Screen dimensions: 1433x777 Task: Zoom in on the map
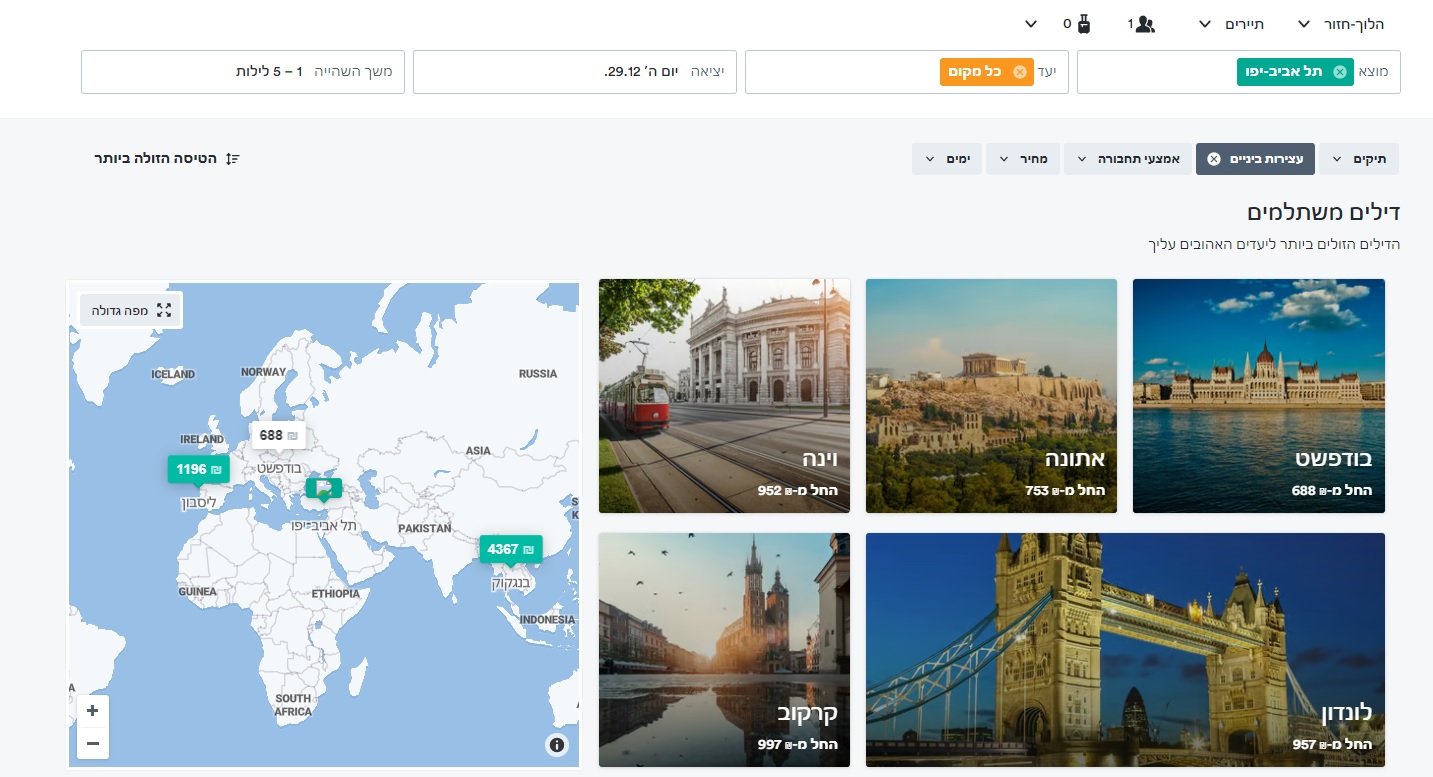(x=93, y=711)
